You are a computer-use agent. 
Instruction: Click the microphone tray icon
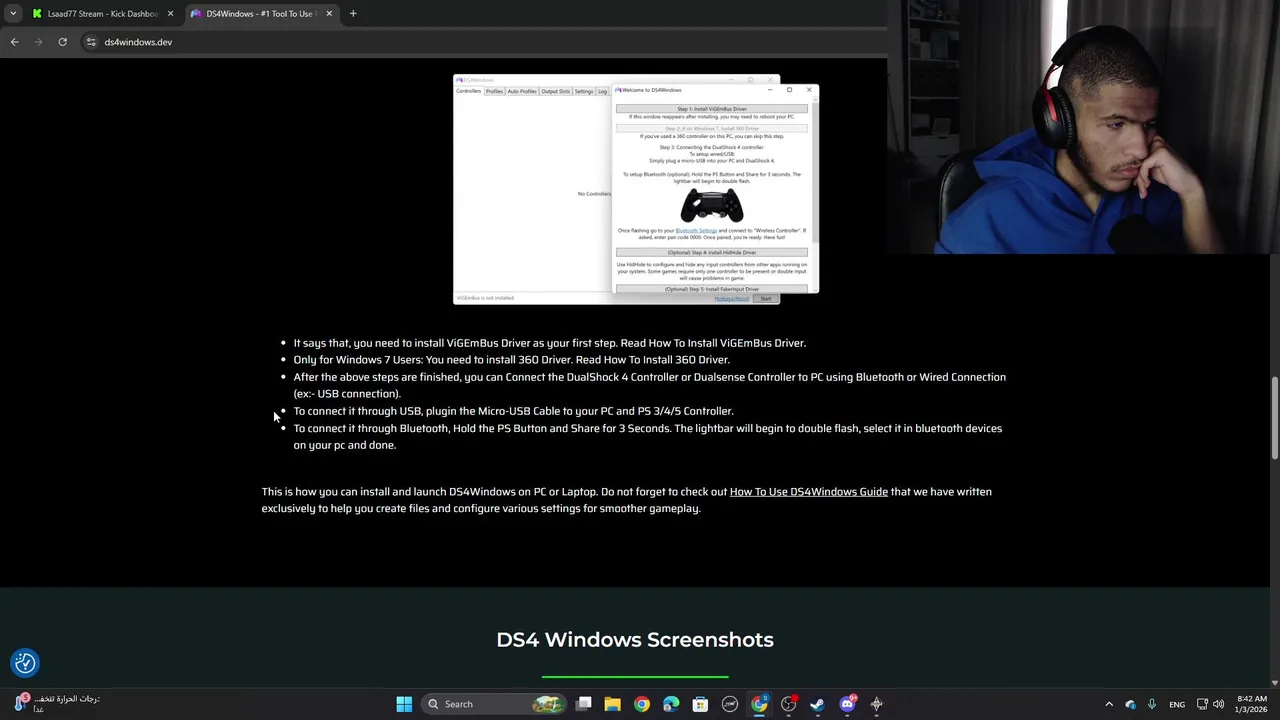(x=1152, y=704)
